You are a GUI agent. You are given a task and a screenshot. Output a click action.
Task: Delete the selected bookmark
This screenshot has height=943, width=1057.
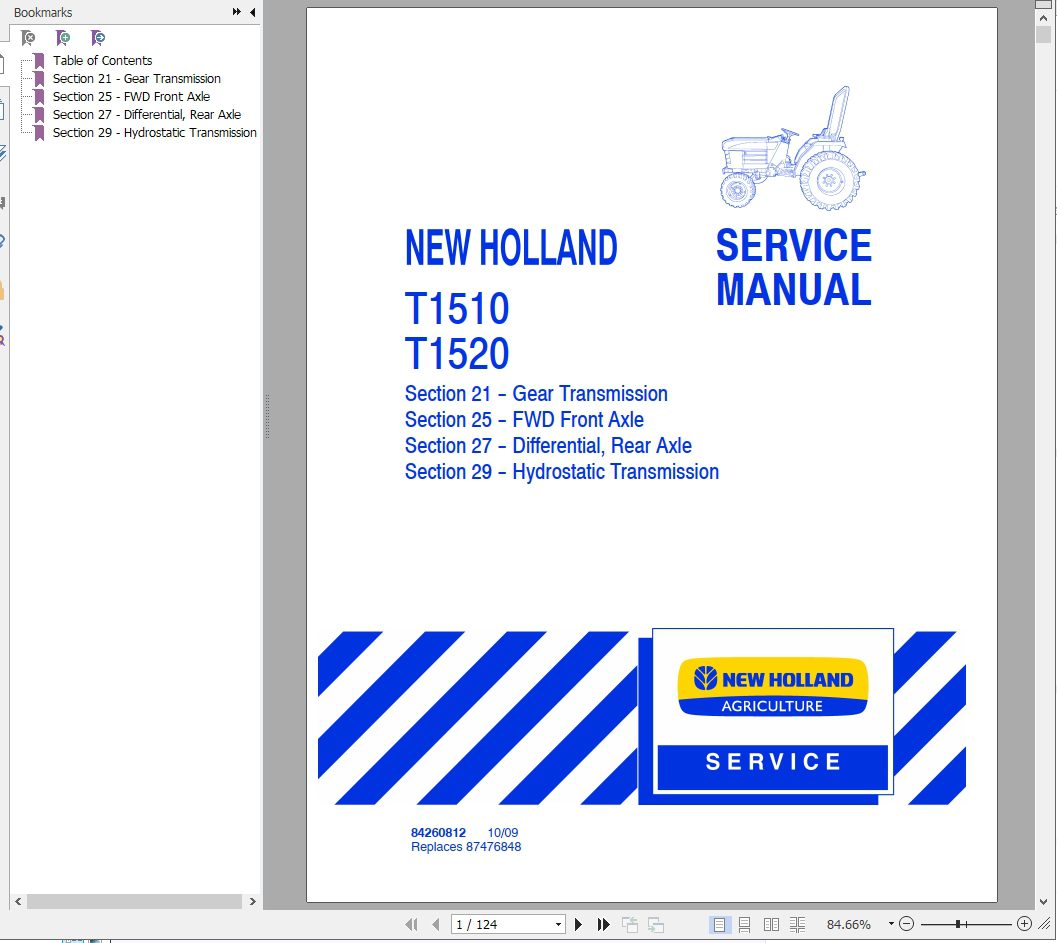pos(29,37)
